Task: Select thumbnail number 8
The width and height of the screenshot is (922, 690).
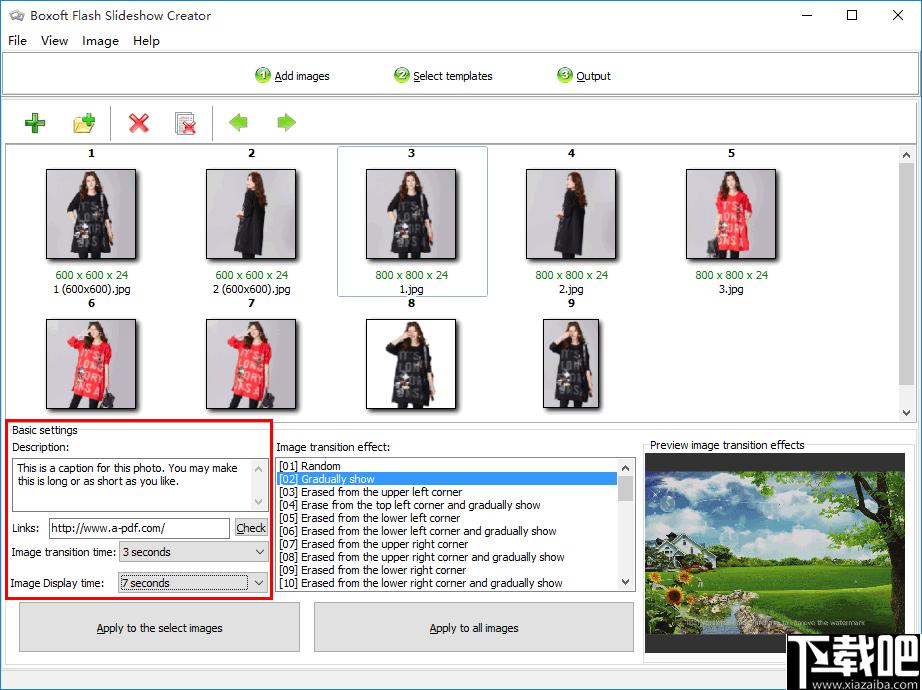Action: [x=411, y=364]
